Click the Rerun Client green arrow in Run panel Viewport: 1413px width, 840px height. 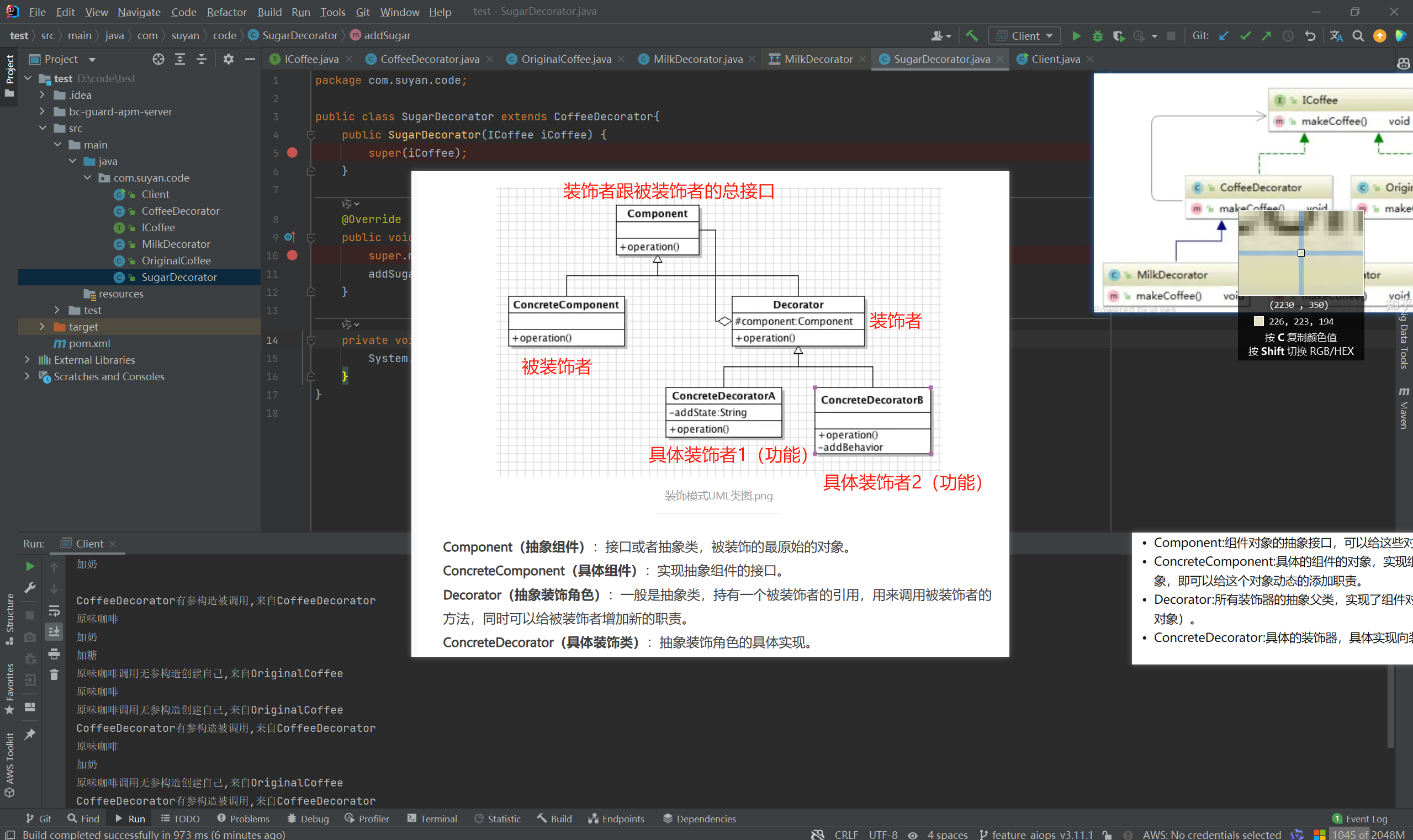[30, 566]
